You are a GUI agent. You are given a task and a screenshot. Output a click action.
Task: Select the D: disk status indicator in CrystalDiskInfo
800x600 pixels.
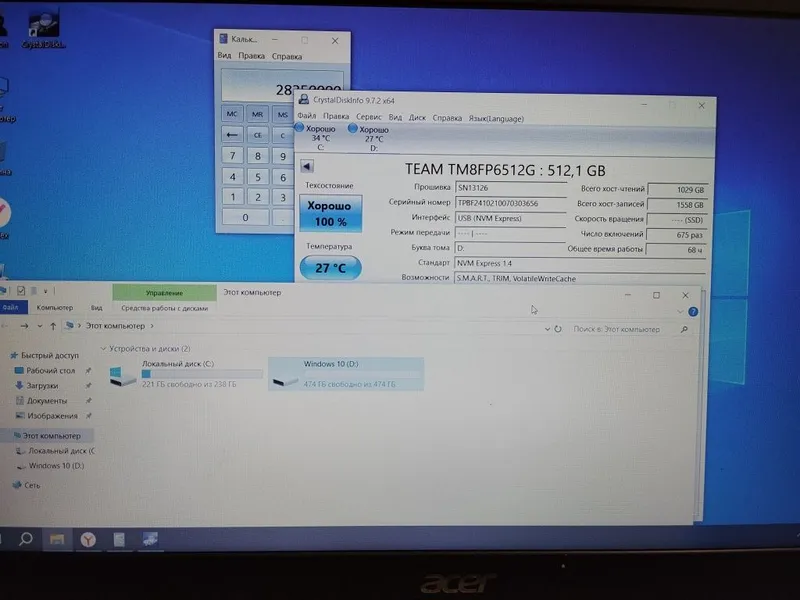369,138
